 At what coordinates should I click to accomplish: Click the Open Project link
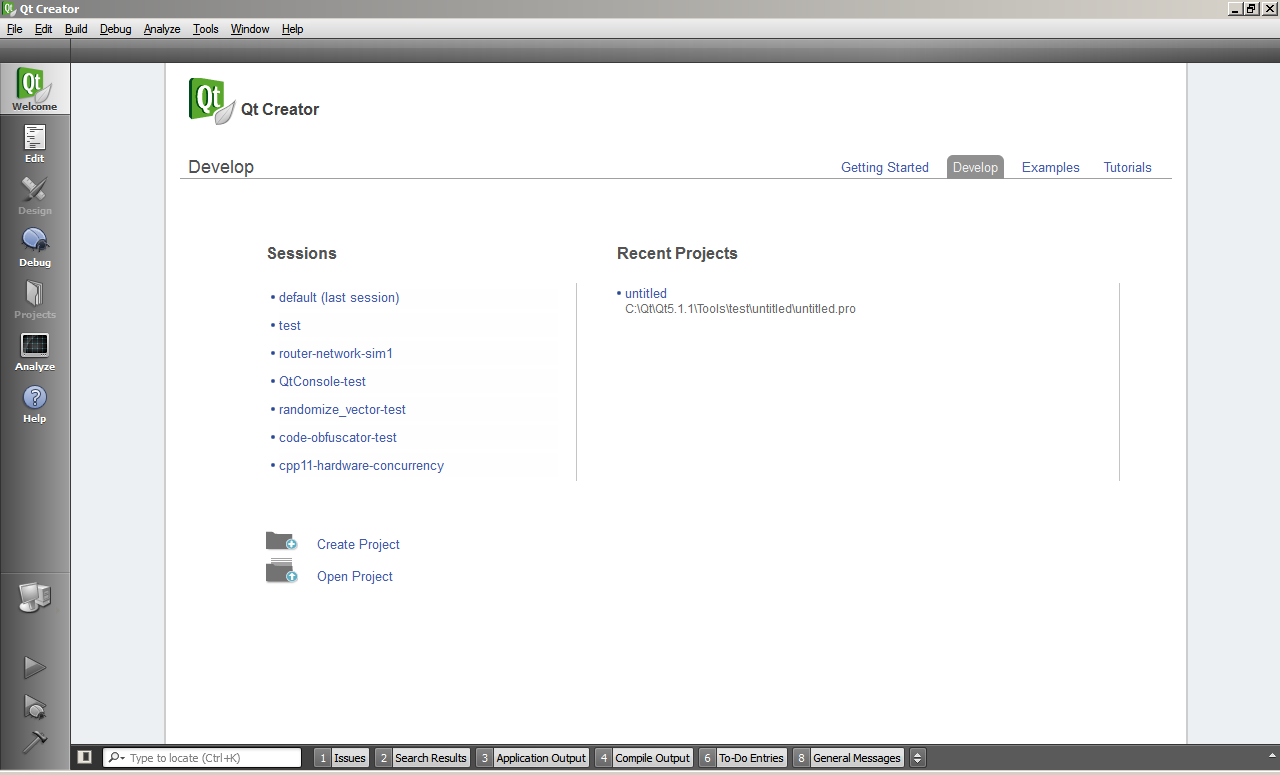point(355,576)
